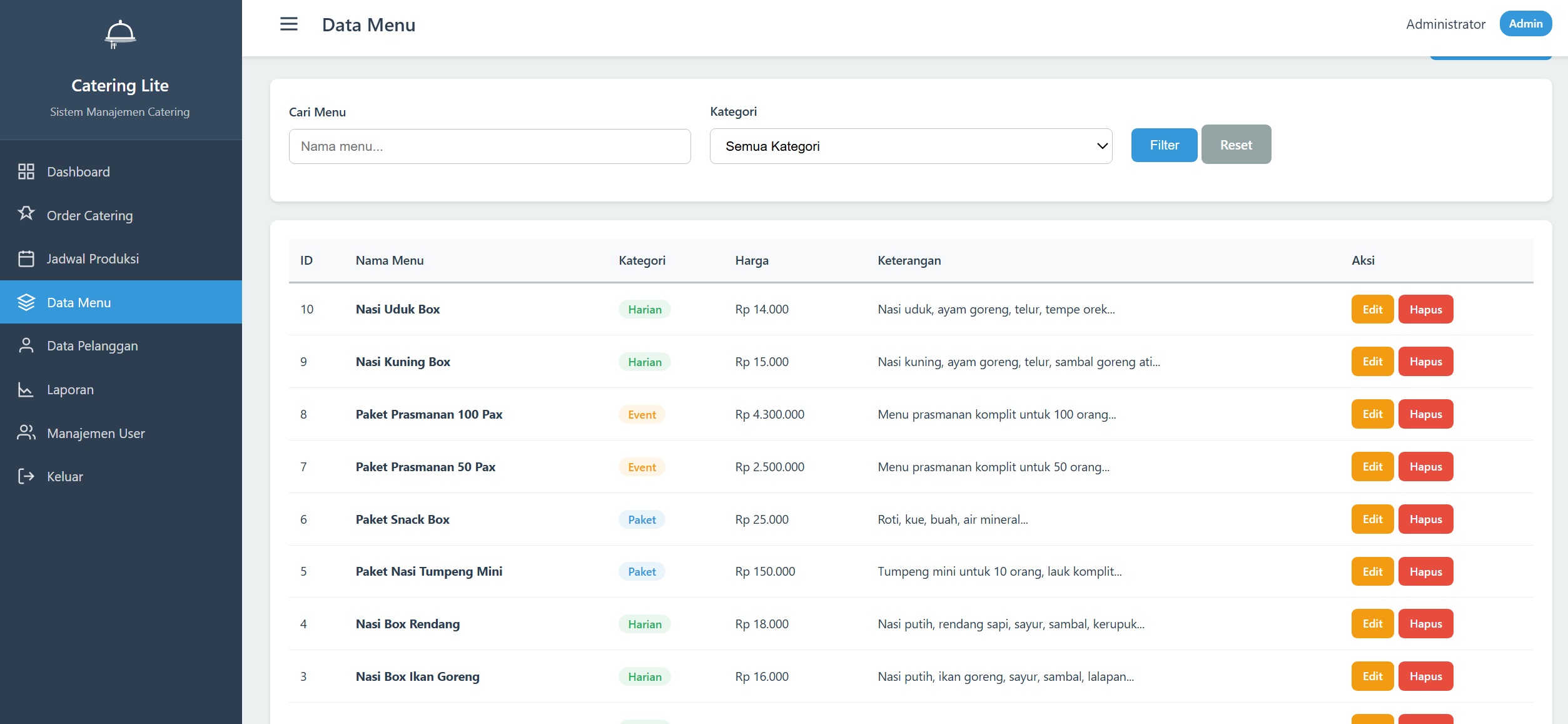The image size is (1568, 724).
Task: Click the hamburger menu toggle icon
Action: click(288, 24)
